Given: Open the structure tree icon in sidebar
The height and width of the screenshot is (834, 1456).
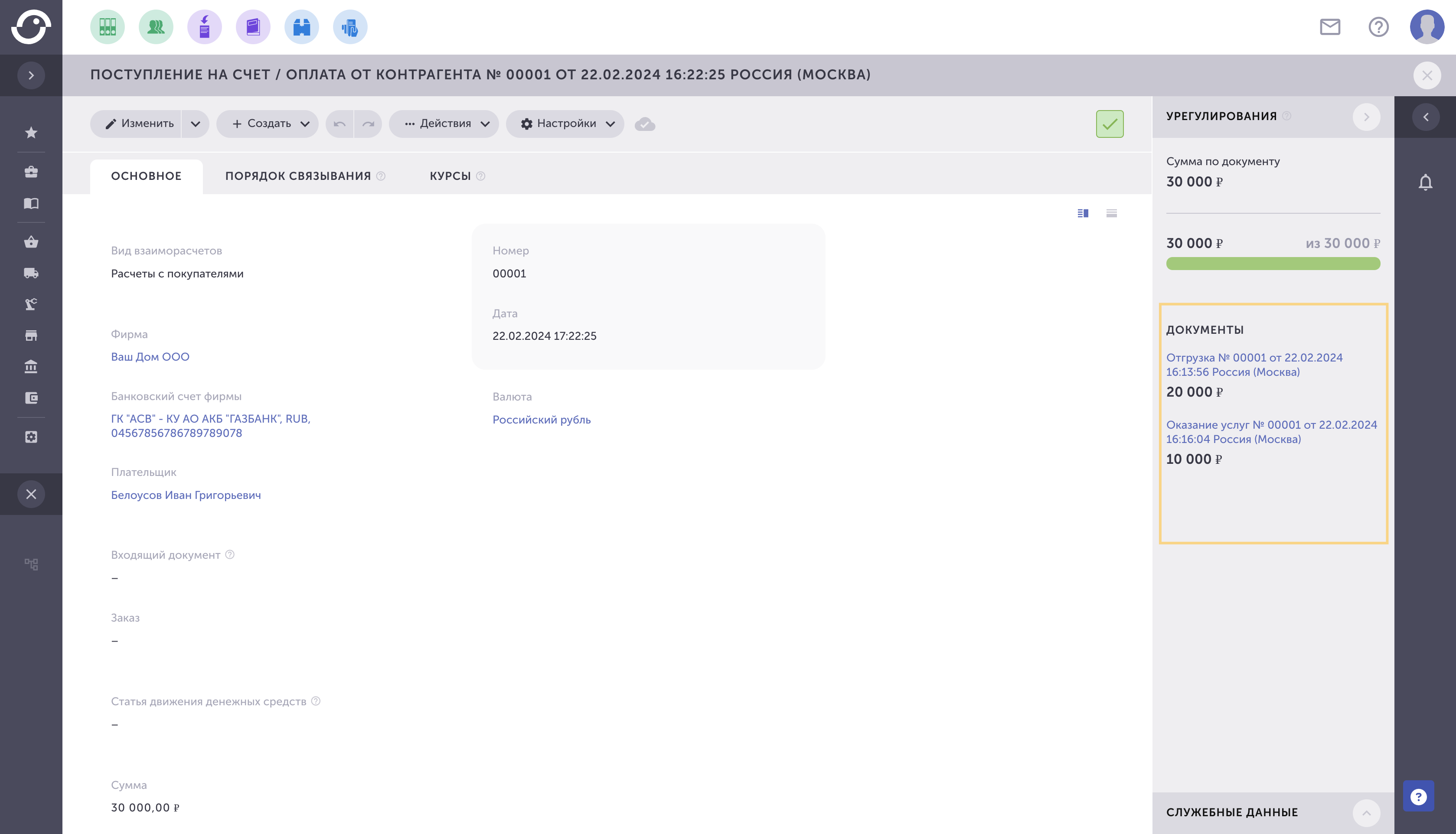Looking at the screenshot, I should tap(31, 564).
